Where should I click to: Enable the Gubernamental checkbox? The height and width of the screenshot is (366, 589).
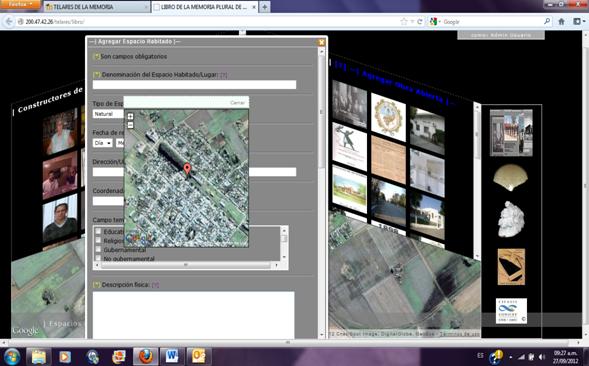point(98,250)
